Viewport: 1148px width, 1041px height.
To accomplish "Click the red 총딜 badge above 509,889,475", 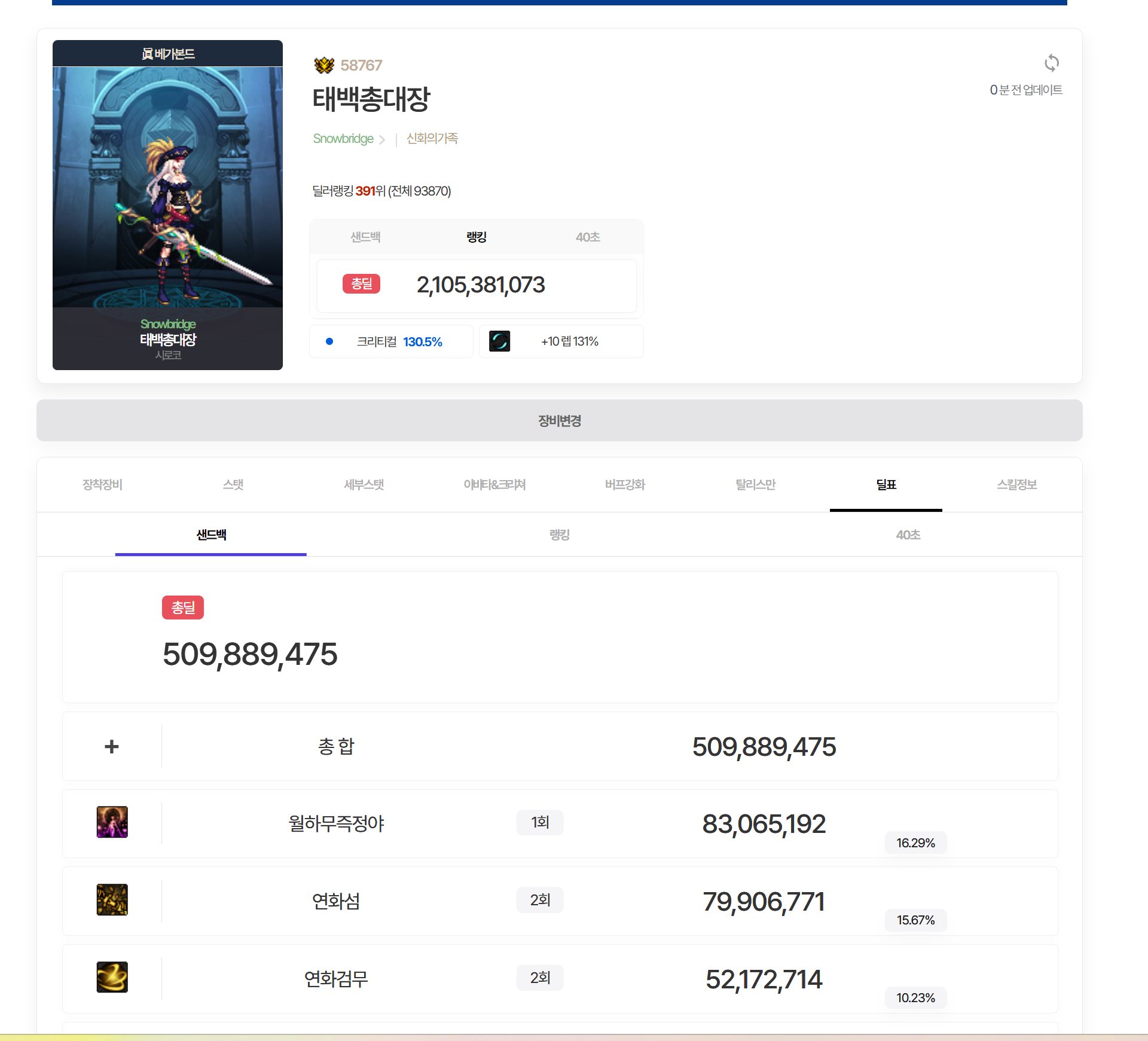I will (x=183, y=607).
